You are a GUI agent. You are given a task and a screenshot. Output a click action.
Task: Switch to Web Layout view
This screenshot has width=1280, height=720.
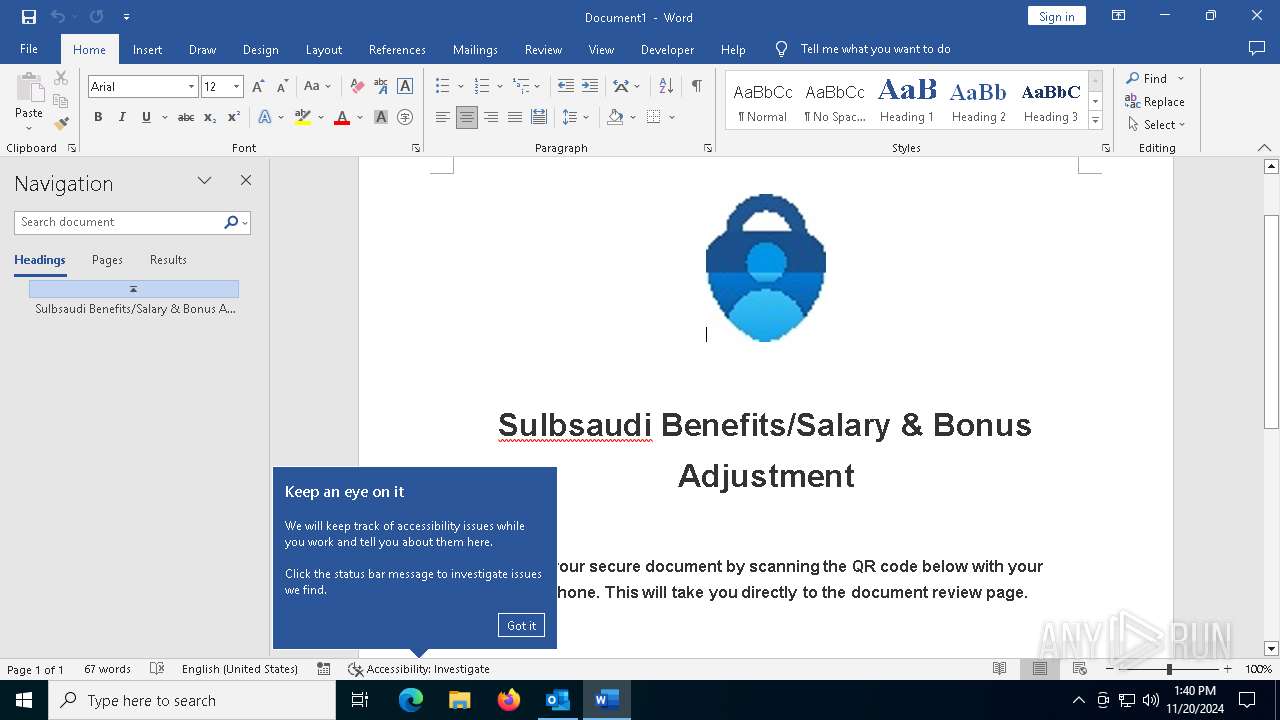coord(1080,669)
